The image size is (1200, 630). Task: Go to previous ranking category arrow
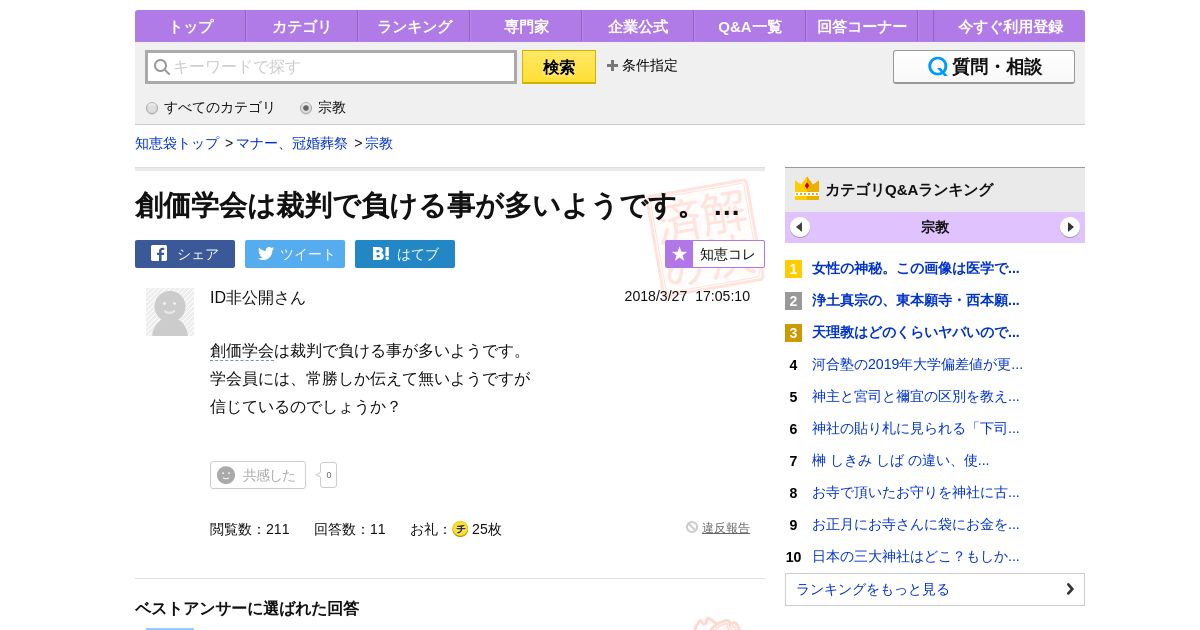[800, 227]
